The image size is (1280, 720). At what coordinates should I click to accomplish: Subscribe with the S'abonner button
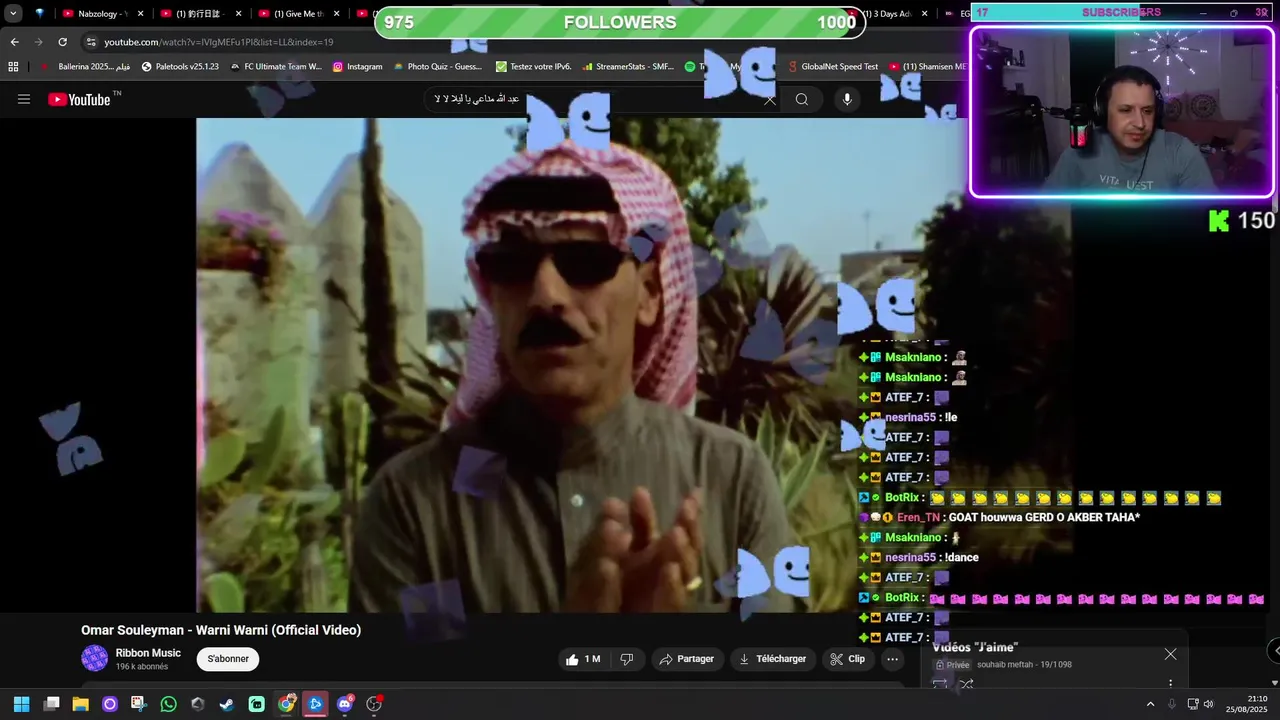tap(228, 659)
